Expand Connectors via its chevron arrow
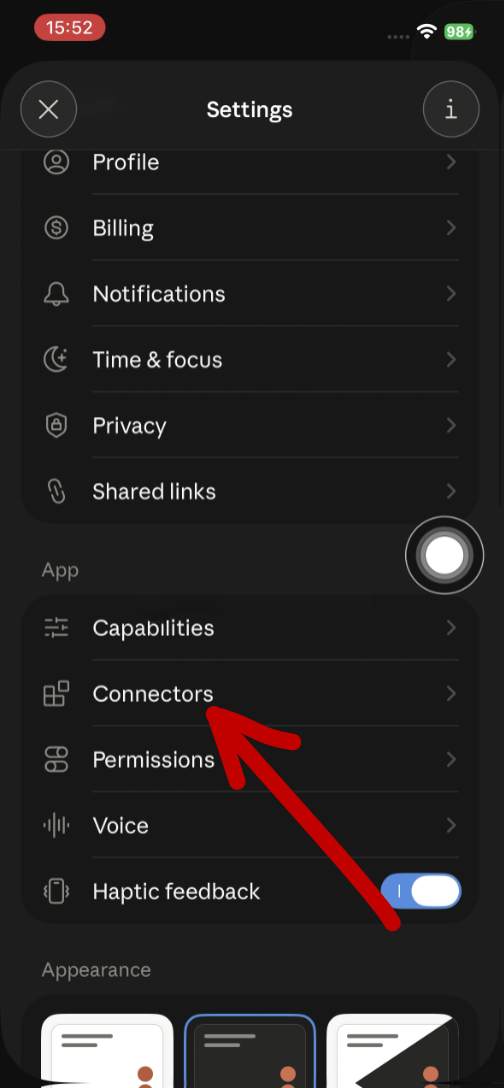This screenshot has width=504, height=1088. click(451, 693)
